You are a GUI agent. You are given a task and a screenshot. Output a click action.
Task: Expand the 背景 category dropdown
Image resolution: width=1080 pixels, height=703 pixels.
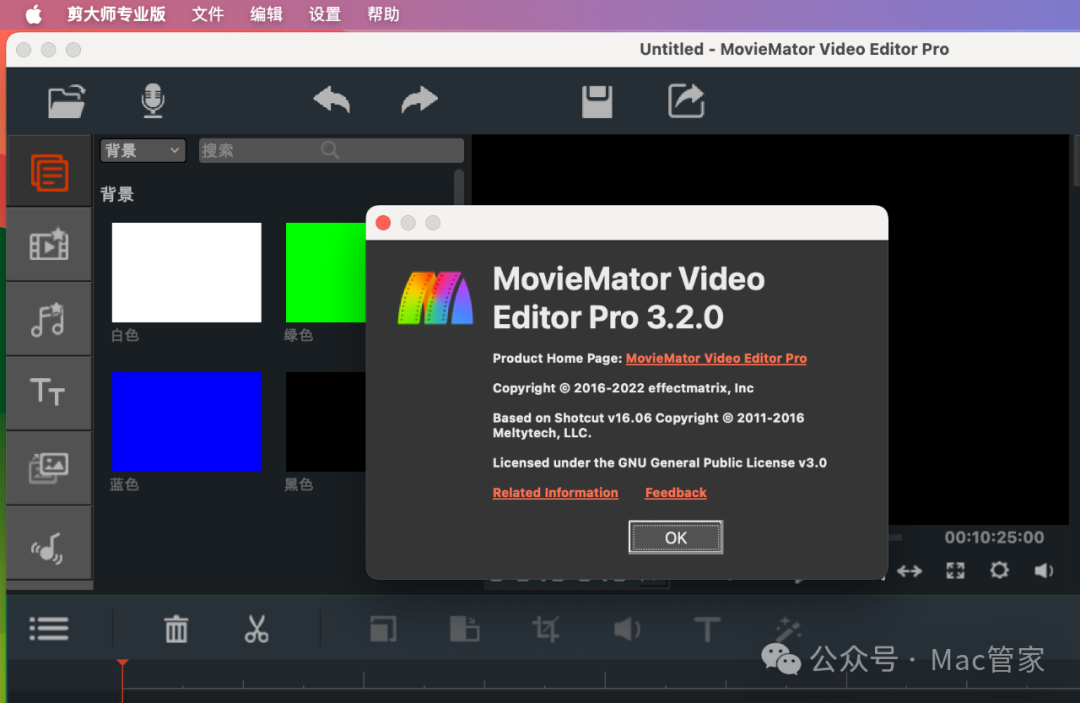pos(143,150)
